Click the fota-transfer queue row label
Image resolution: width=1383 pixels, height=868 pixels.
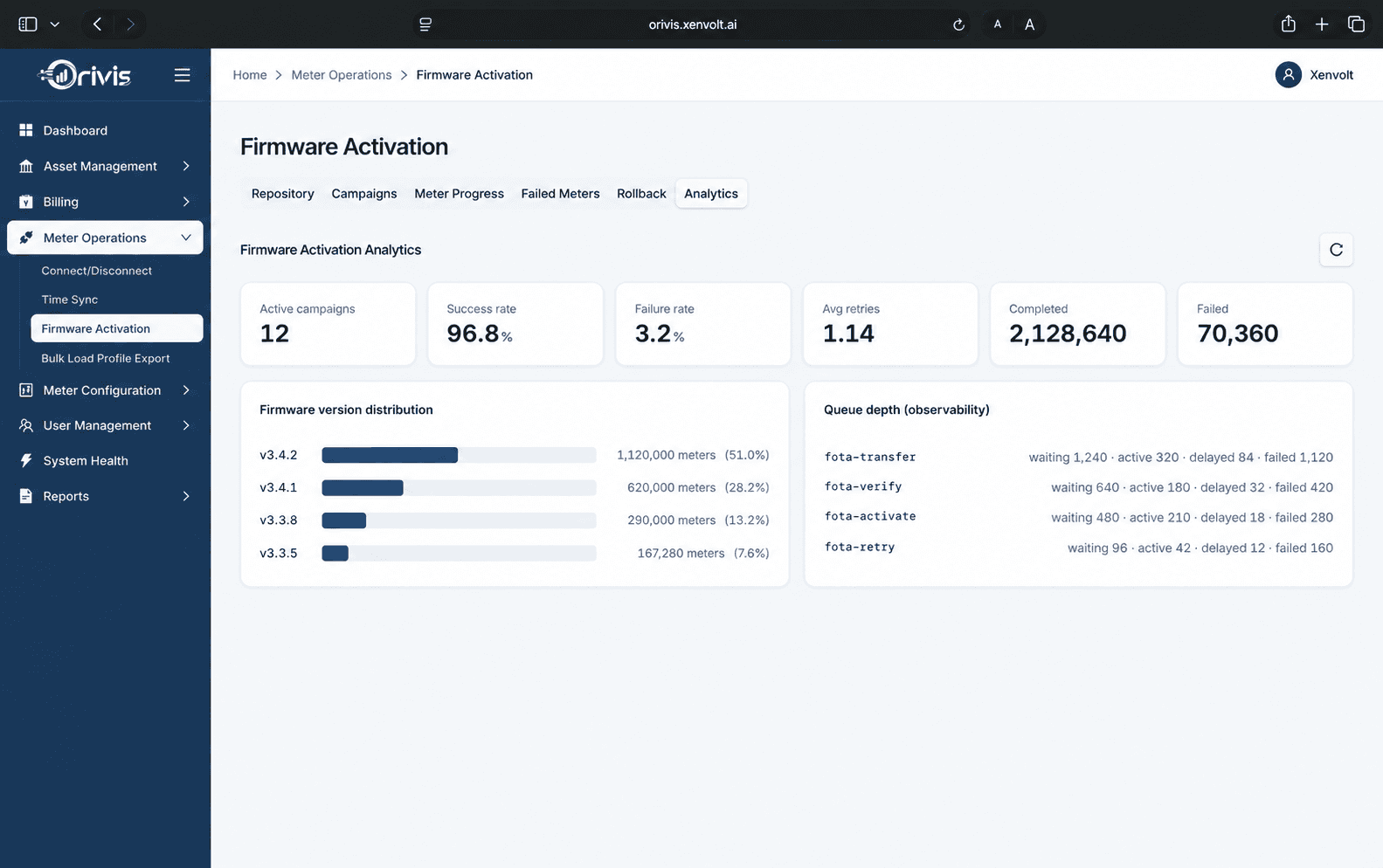click(x=870, y=457)
